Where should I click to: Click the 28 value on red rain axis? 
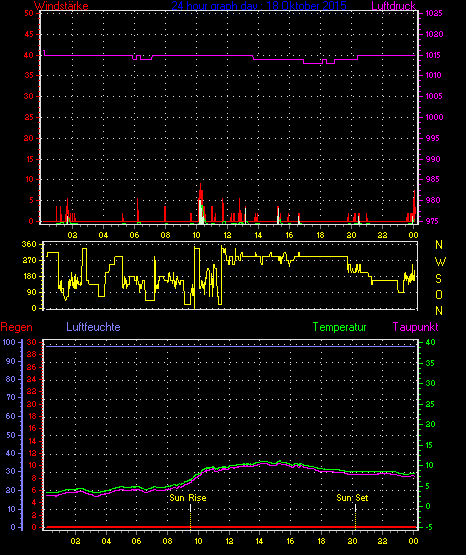(32, 355)
